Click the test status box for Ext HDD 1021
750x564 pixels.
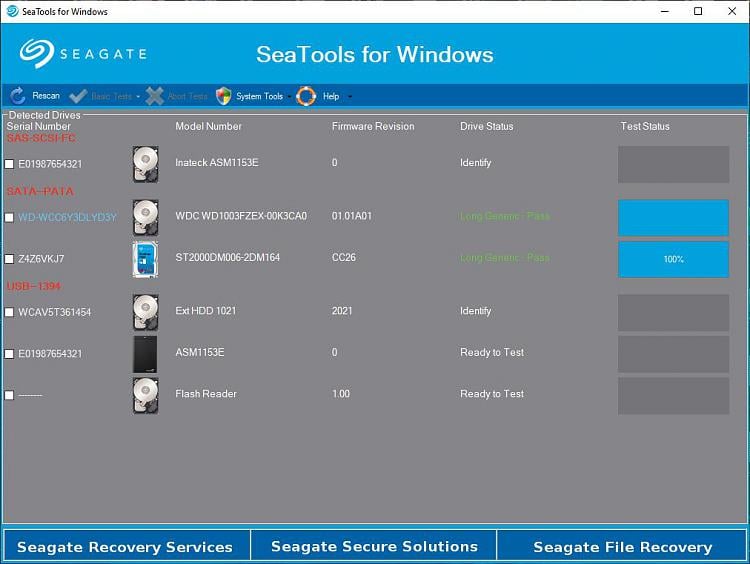point(673,312)
